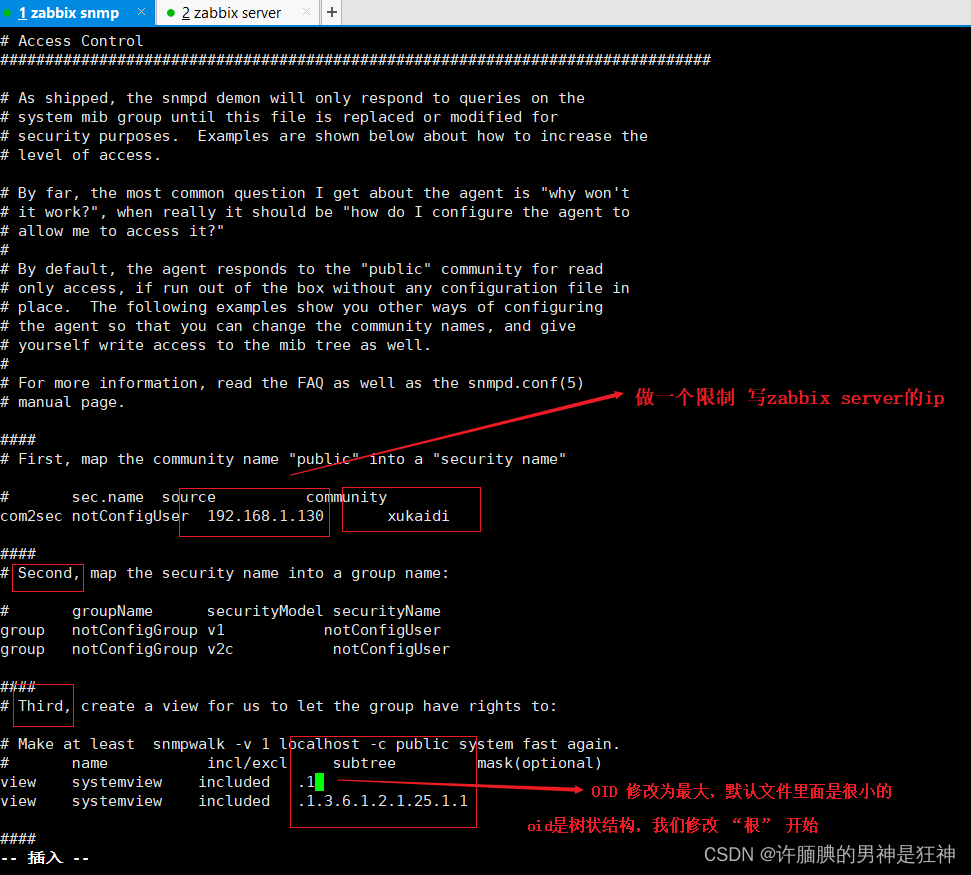Click the OID .1.3.6.1.2.1.25.1.1
This screenshot has height=875, width=971.
pyautogui.click(x=382, y=801)
